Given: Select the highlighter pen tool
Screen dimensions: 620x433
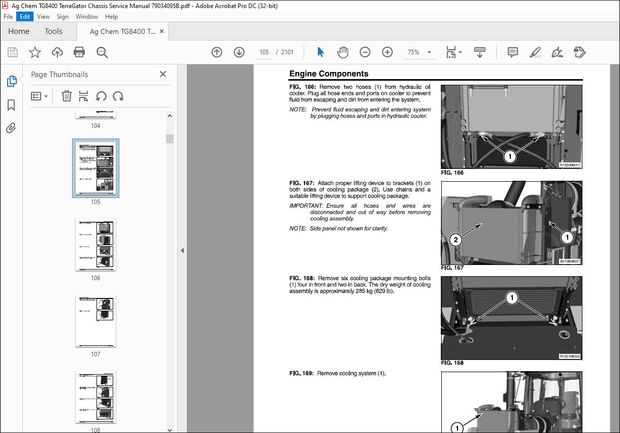Looking at the screenshot, I should tap(535, 52).
